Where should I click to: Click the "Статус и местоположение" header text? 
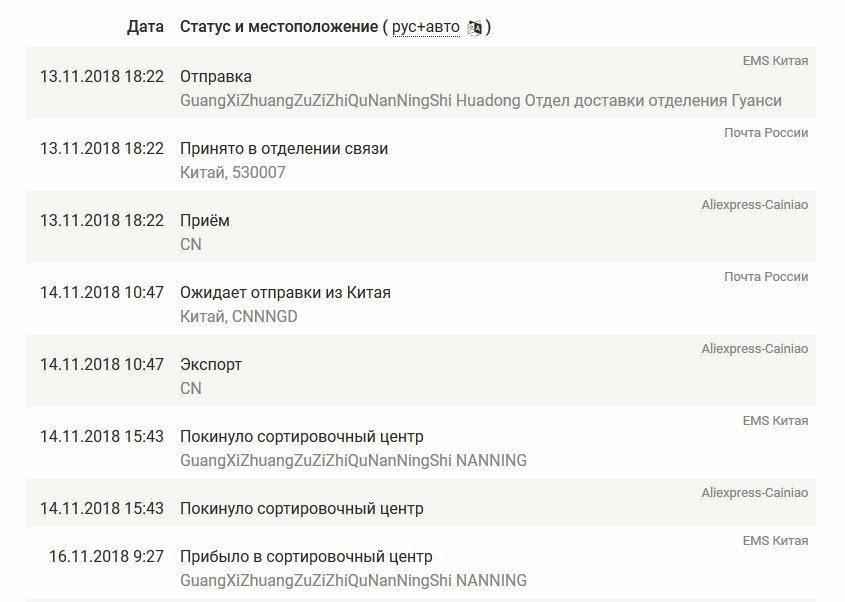coord(277,27)
